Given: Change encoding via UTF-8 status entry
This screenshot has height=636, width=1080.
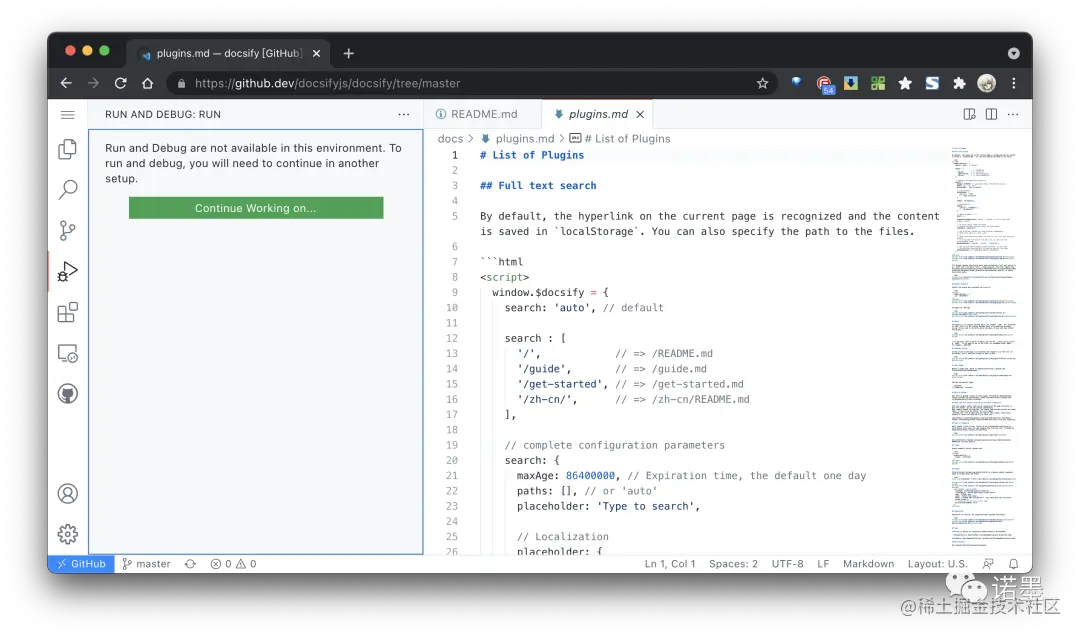Looking at the screenshot, I should click(x=787, y=564).
